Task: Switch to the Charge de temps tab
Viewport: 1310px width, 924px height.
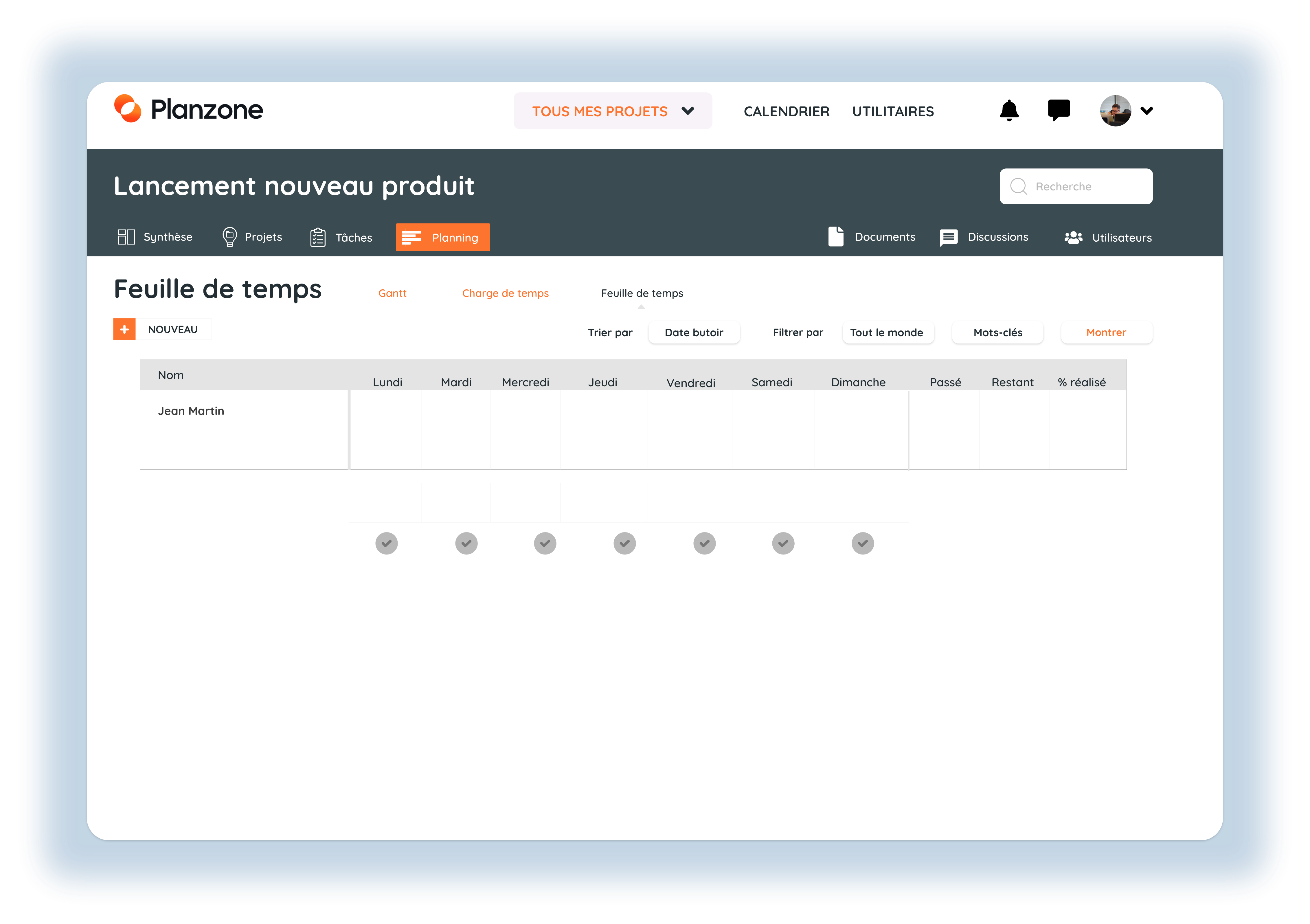Action: click(505, 293)
